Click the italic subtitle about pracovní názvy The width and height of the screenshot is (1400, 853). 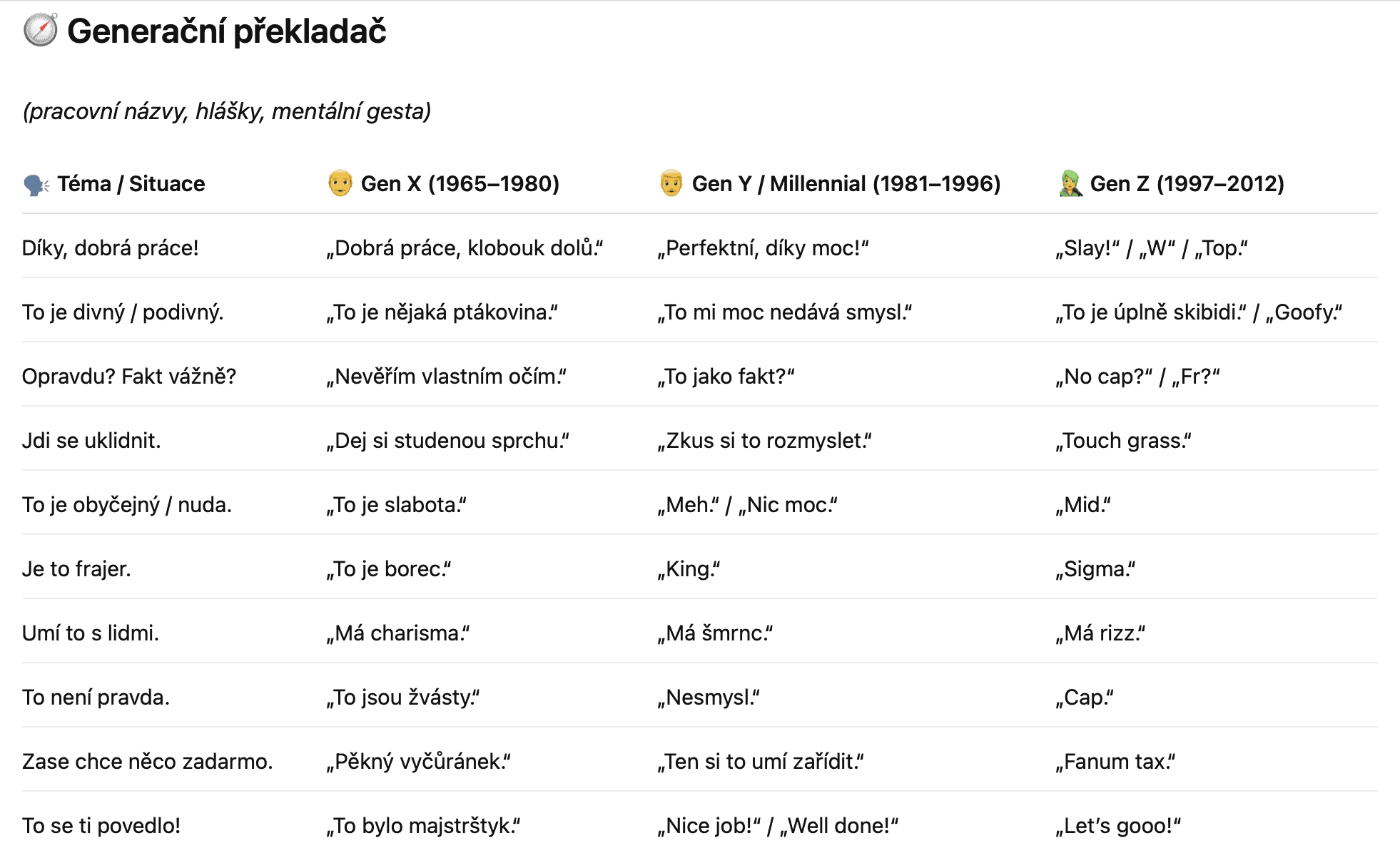click(x=227, y=111)
